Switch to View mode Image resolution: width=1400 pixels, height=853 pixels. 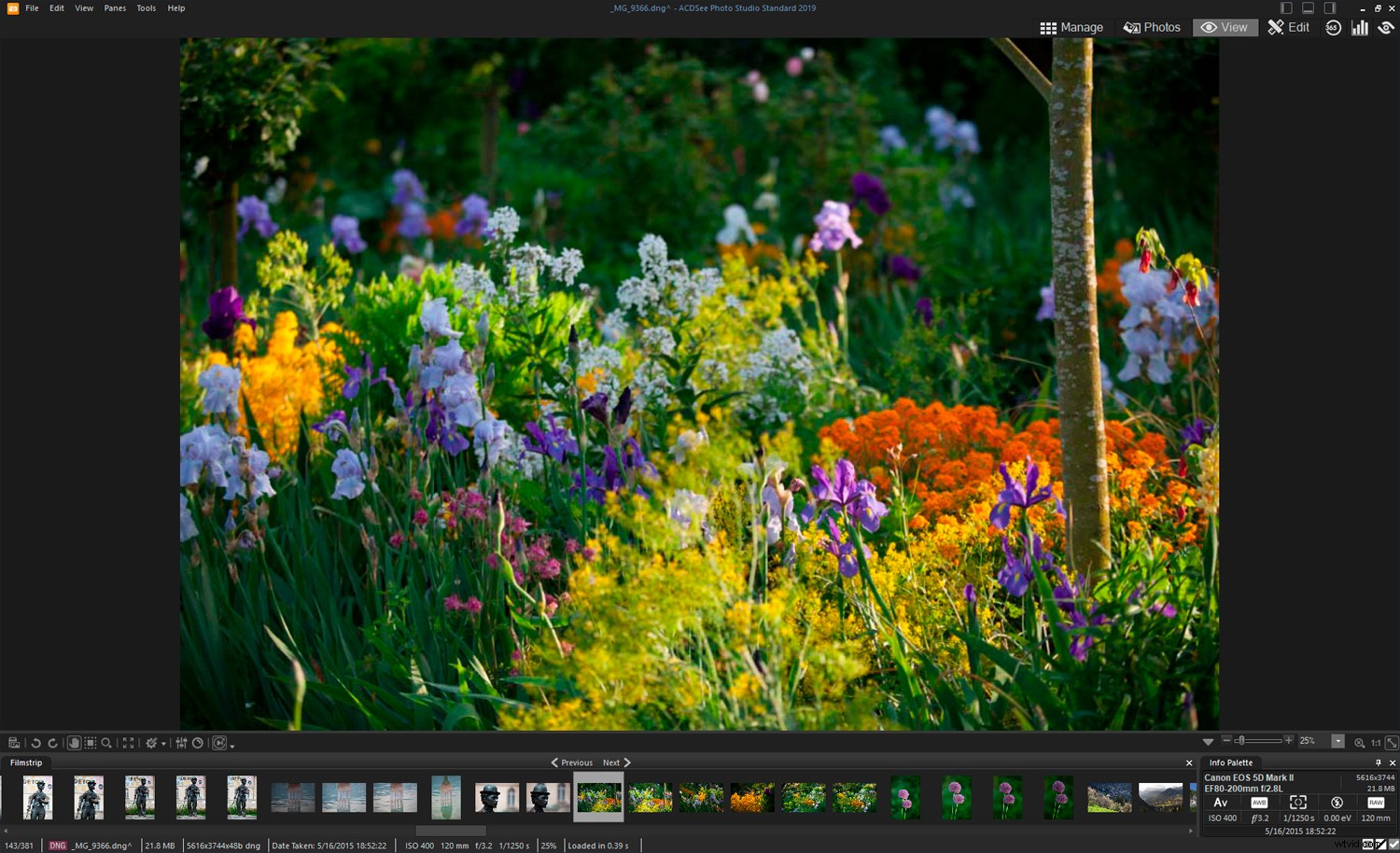pyautogui.click(x=1225, y=27)
